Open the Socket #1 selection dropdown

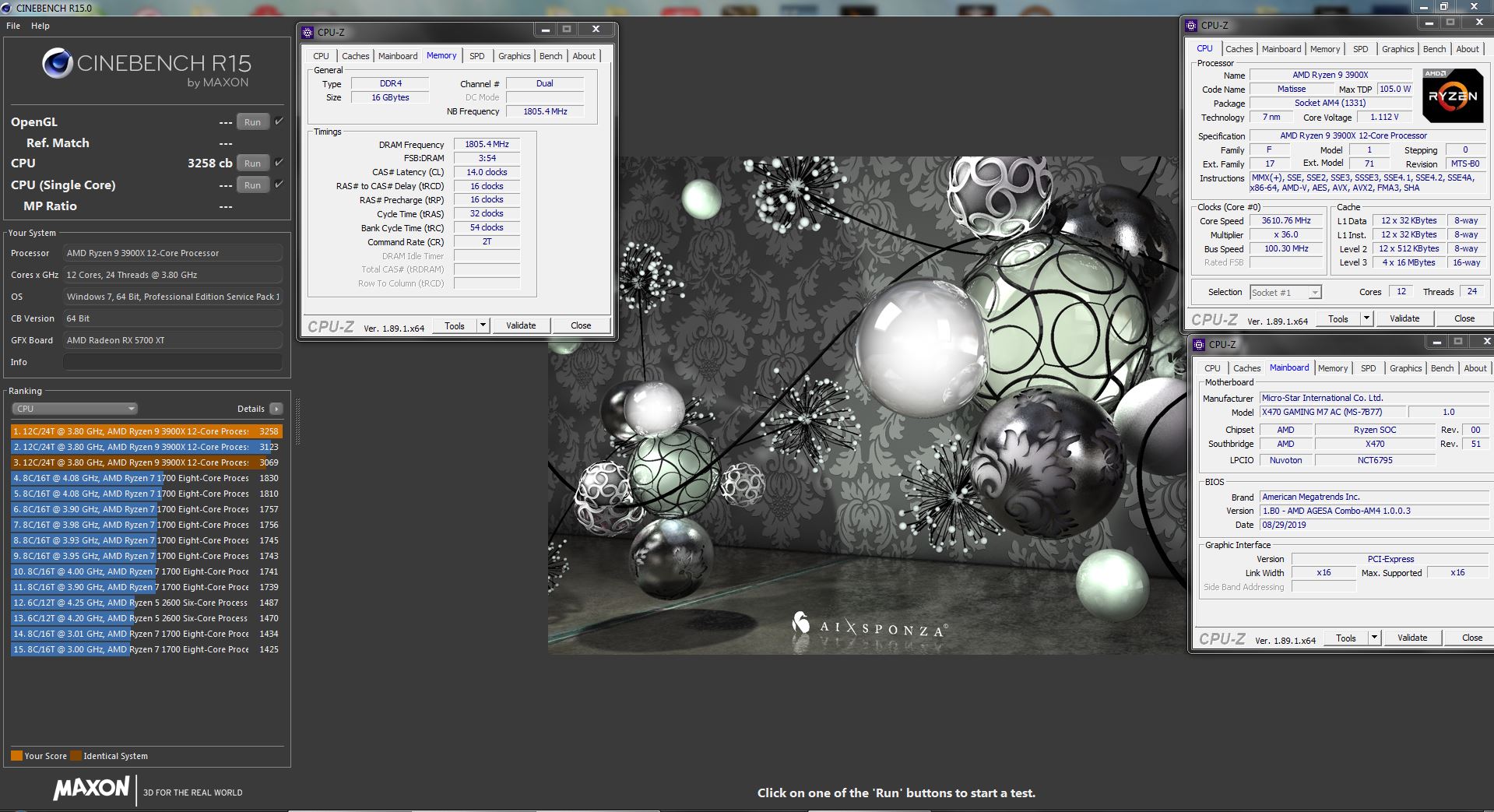[1285, 293]
